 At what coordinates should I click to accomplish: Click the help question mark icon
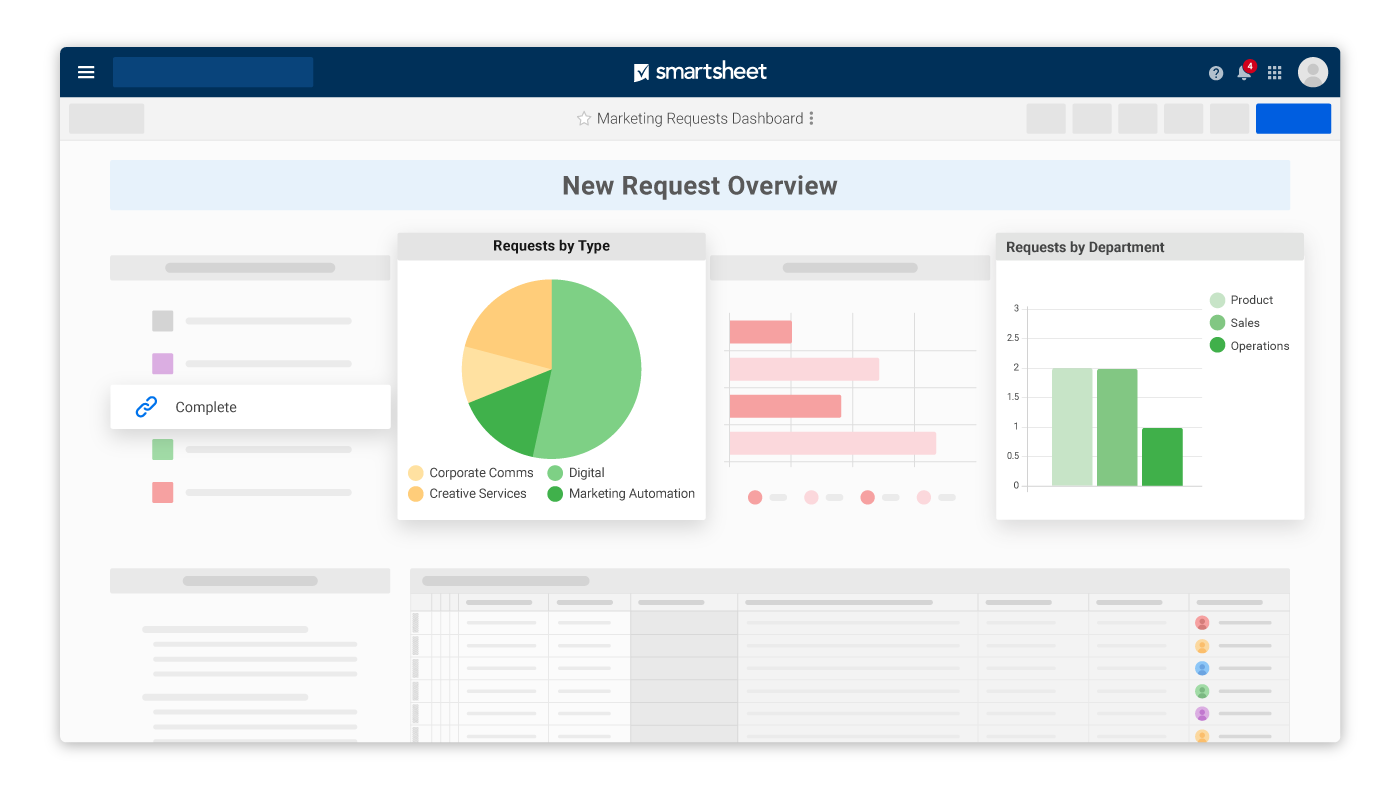[1216, 73]
